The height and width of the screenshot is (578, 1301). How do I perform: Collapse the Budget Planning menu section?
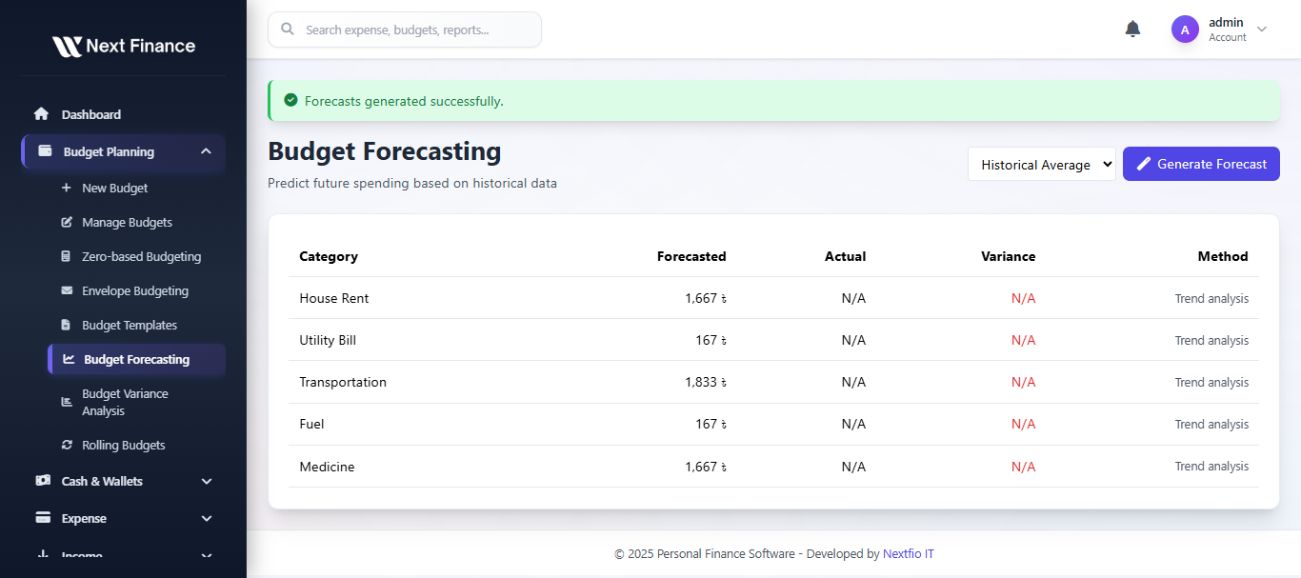coord(206,152)
